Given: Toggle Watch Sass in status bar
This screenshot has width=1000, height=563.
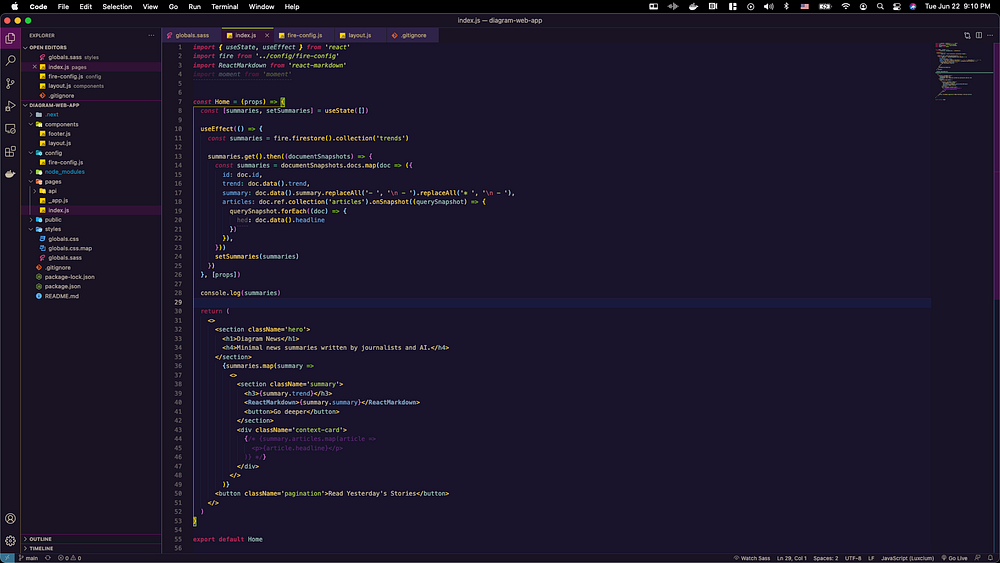Looking at the screenshot, I should click(x=750, y=558).
